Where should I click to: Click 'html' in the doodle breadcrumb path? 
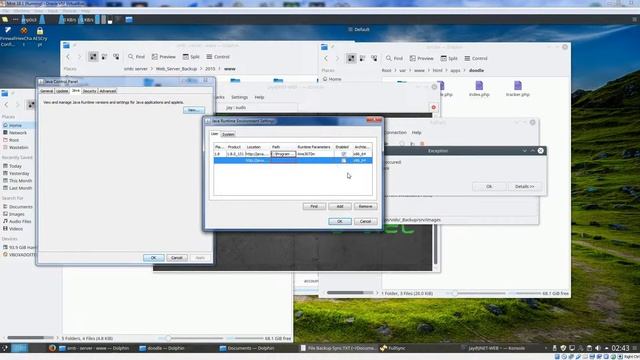pyautogui.click(x=438, y=70)
